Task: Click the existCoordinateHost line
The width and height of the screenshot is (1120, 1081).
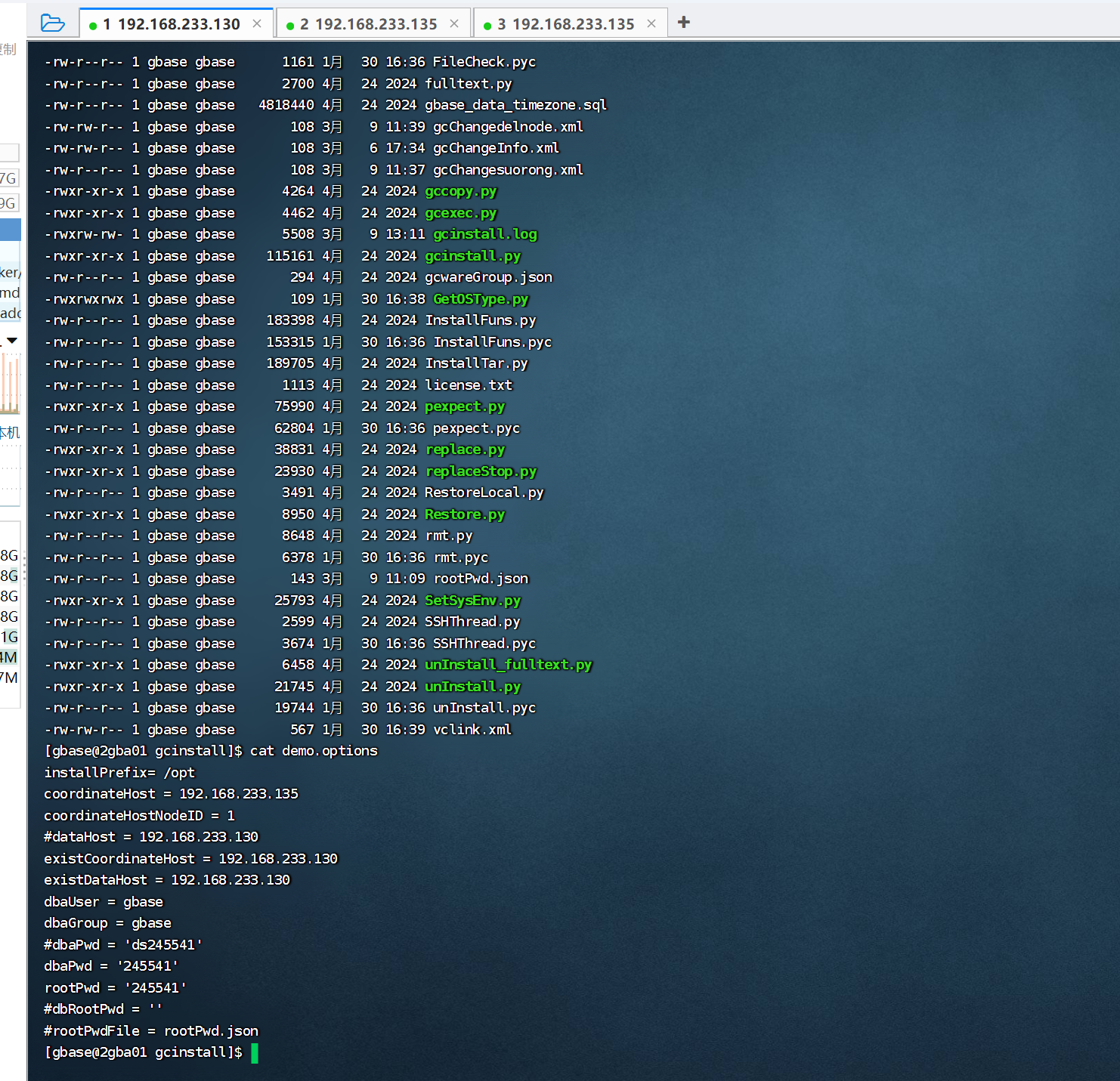Action: (x=190, y=859)
